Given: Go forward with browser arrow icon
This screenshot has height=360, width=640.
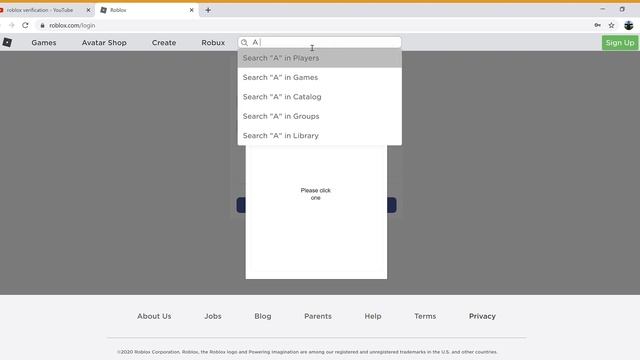Looking at the screenshot, I should pos(11,25).
